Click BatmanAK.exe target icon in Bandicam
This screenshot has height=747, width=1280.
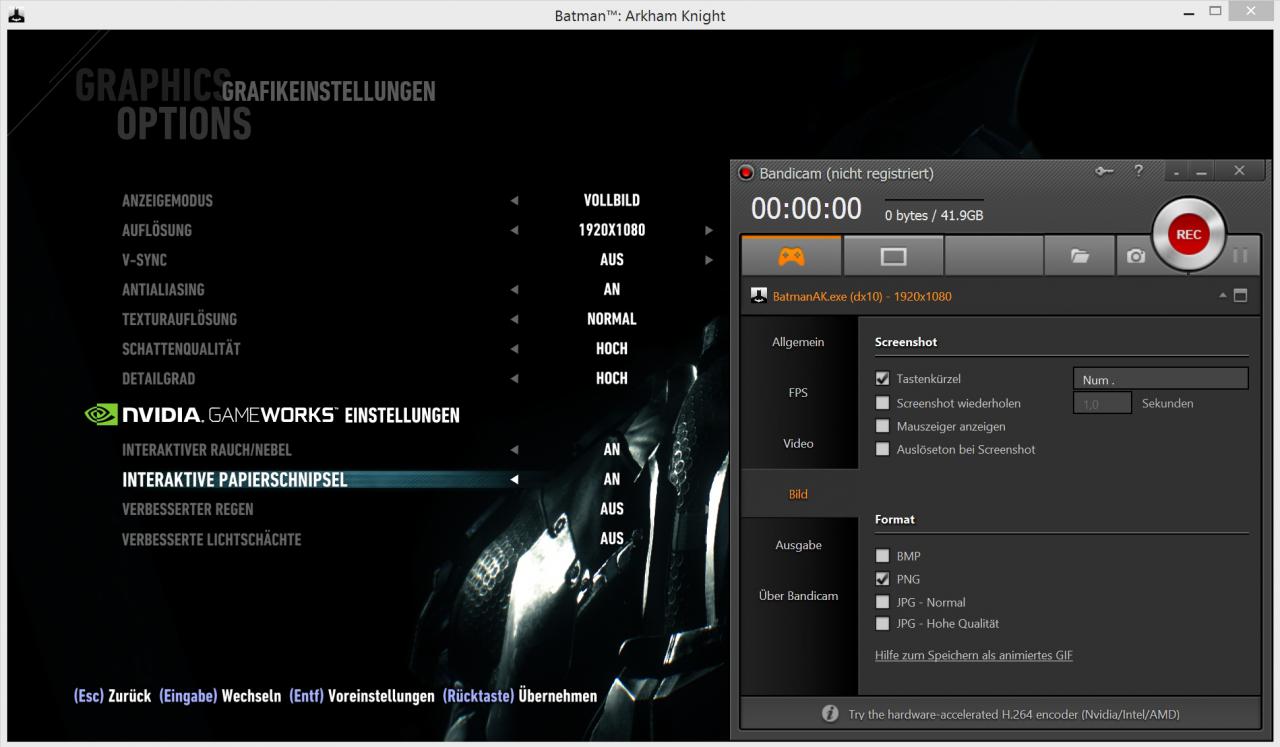pyautogui.click(x=758, y=296)
